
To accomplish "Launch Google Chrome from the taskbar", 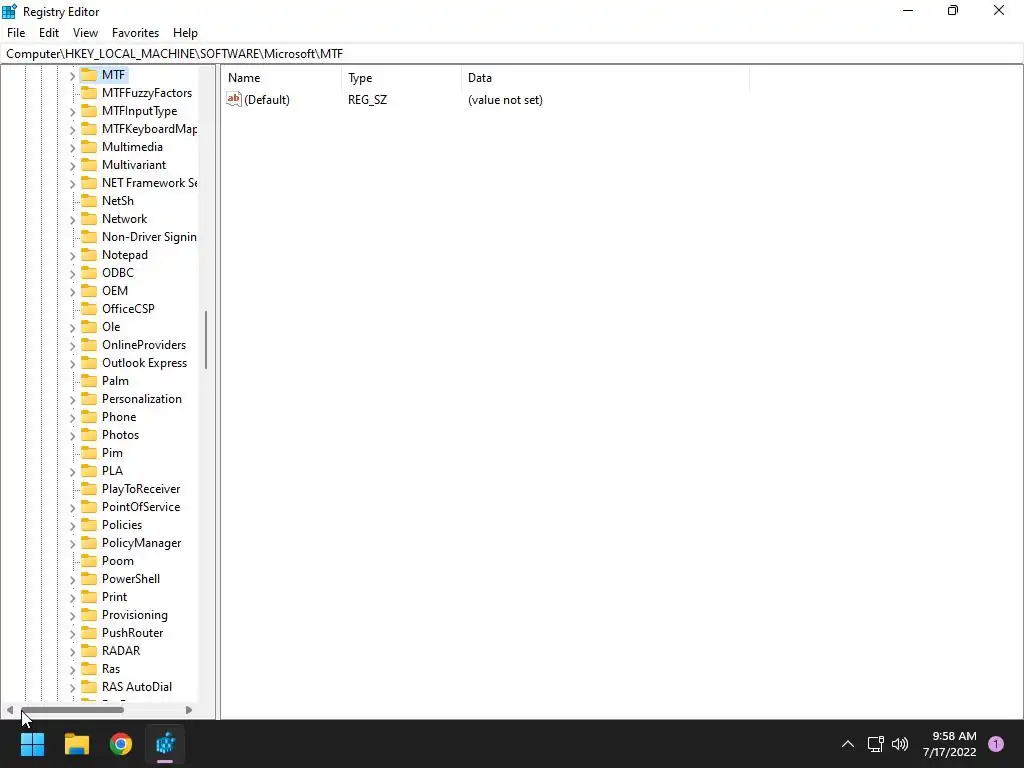I will click(x=121, y=744).
